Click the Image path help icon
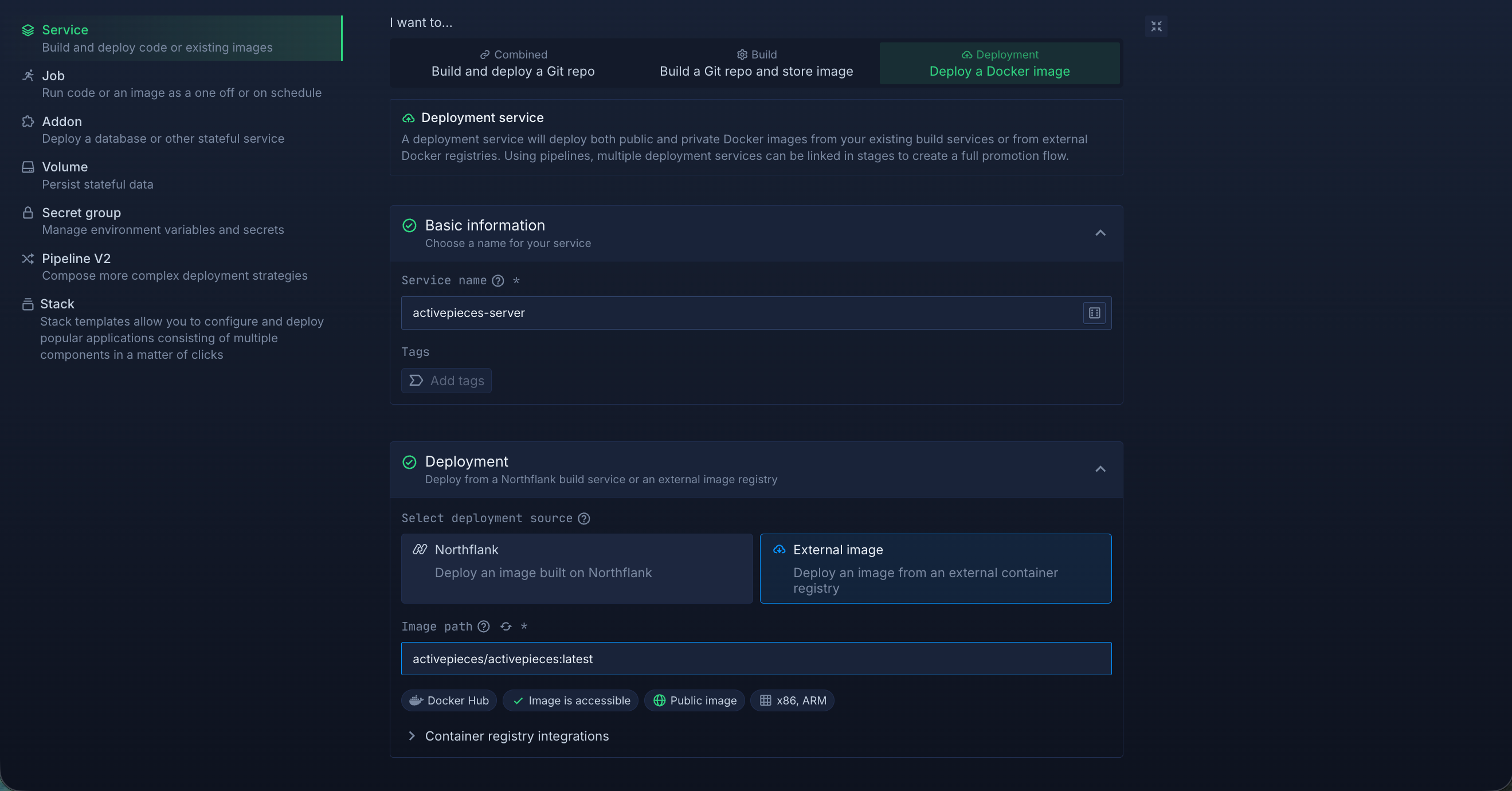 [x=484, y=626]
